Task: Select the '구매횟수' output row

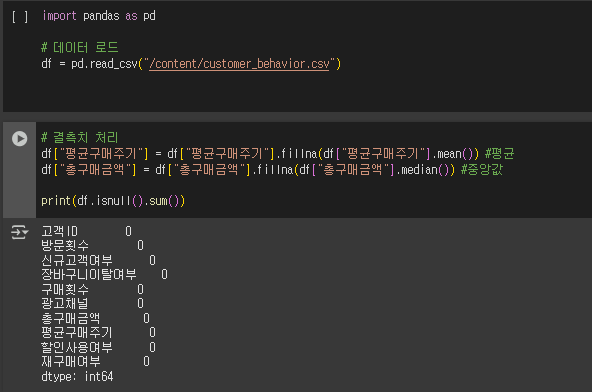Action: (x=92, y=289)
